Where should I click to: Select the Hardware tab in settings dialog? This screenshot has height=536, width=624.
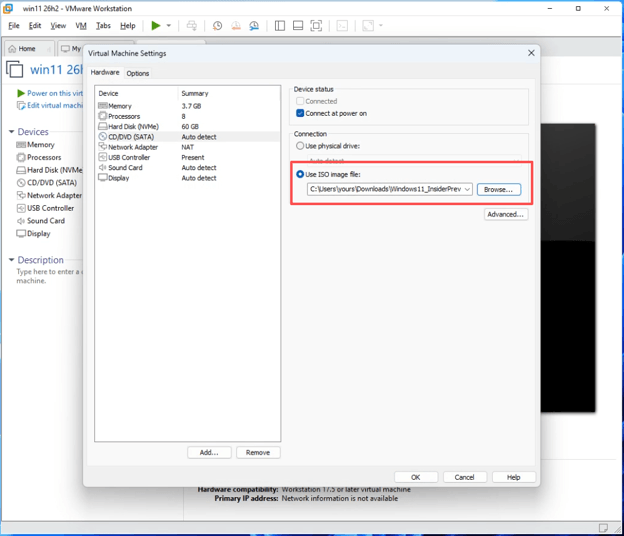(x=105, y=72)
